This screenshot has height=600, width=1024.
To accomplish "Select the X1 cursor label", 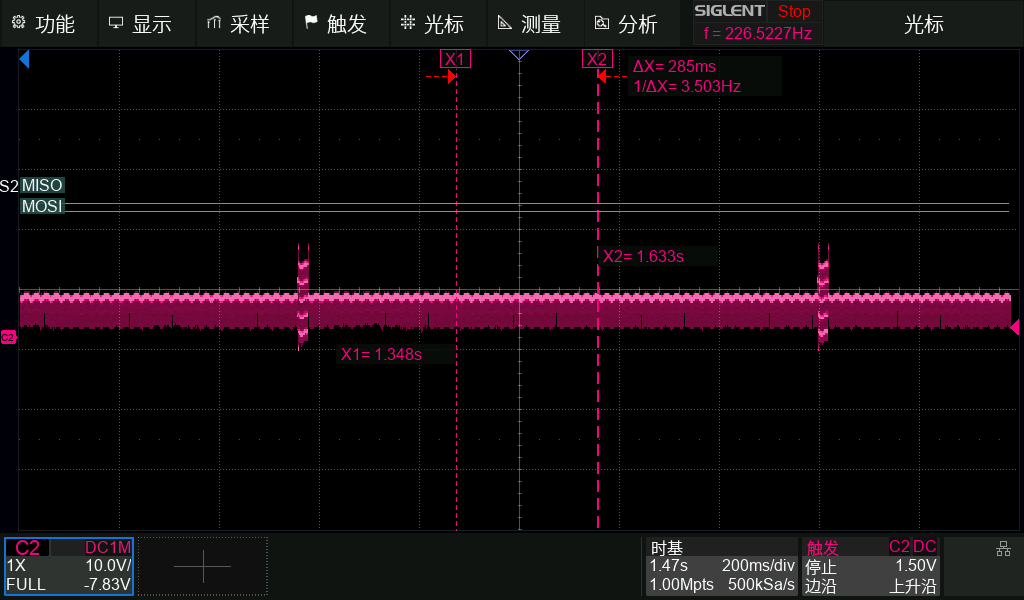I will coord(455,59).
